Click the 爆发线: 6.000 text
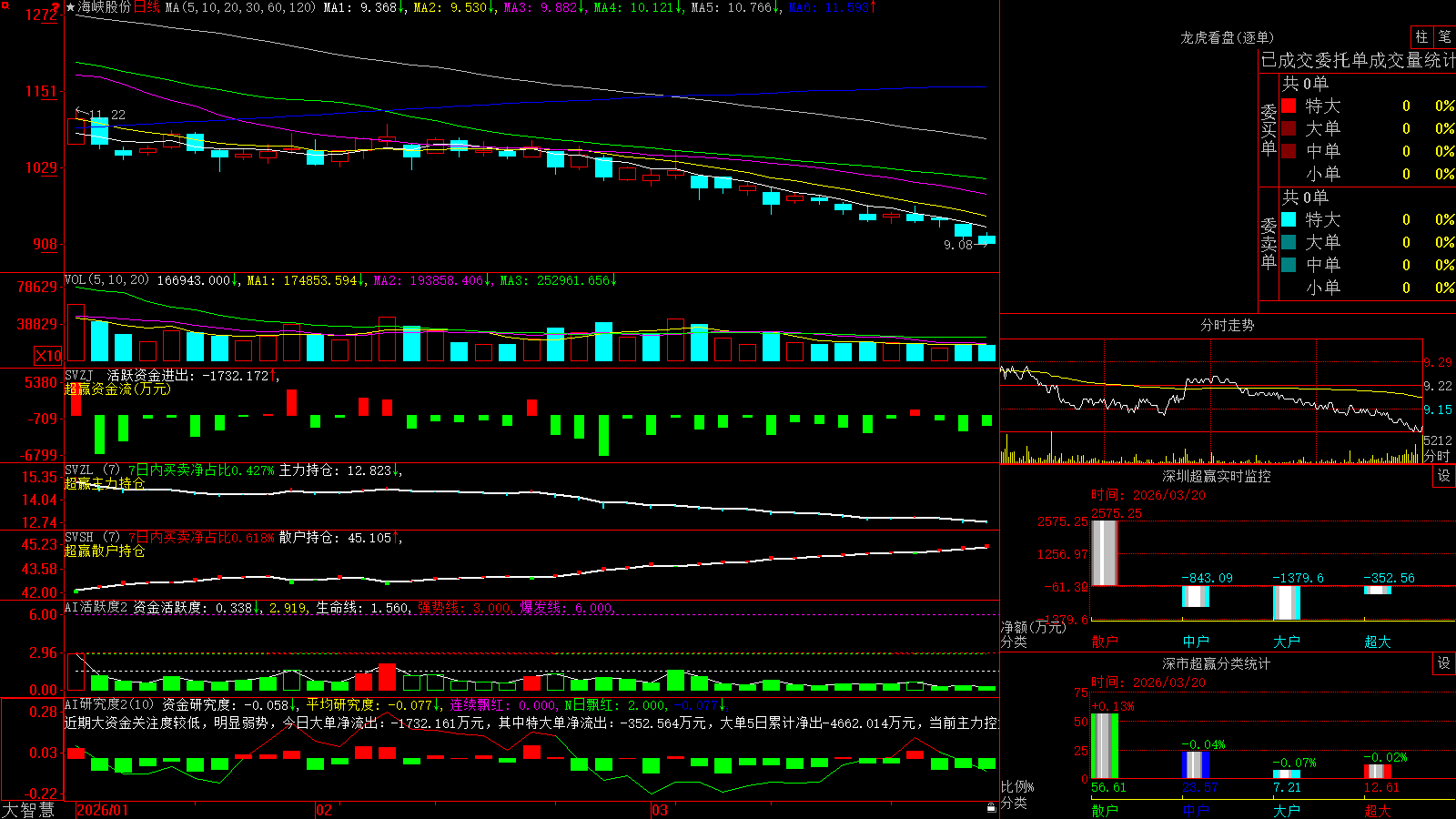The height and width of the screenshot is (819, 1456). pos(567,607)
